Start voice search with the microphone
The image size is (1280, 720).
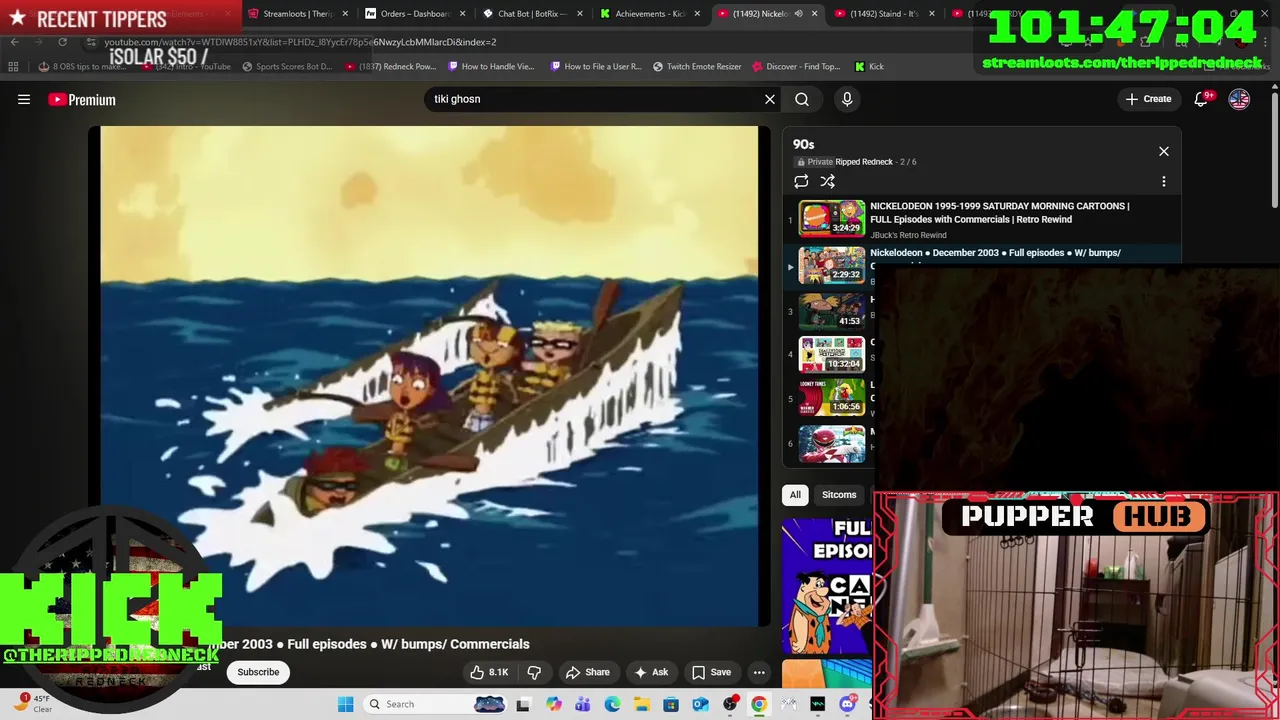(847, 99)
